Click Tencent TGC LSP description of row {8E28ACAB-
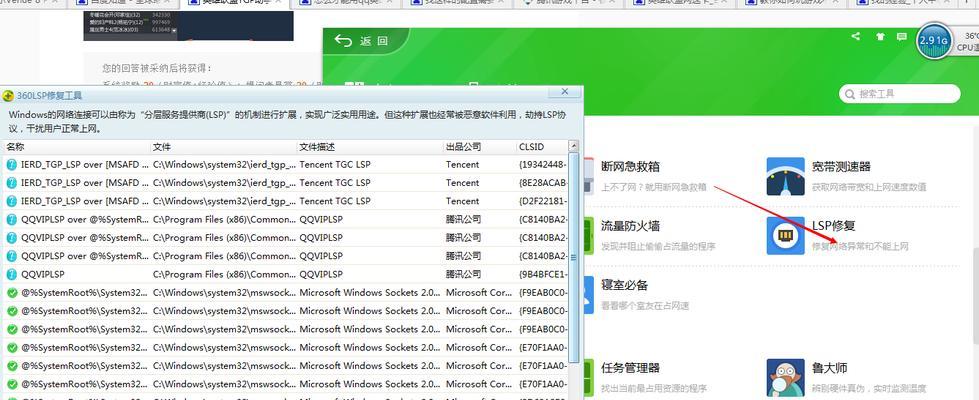979x400 pixels. 335,183
